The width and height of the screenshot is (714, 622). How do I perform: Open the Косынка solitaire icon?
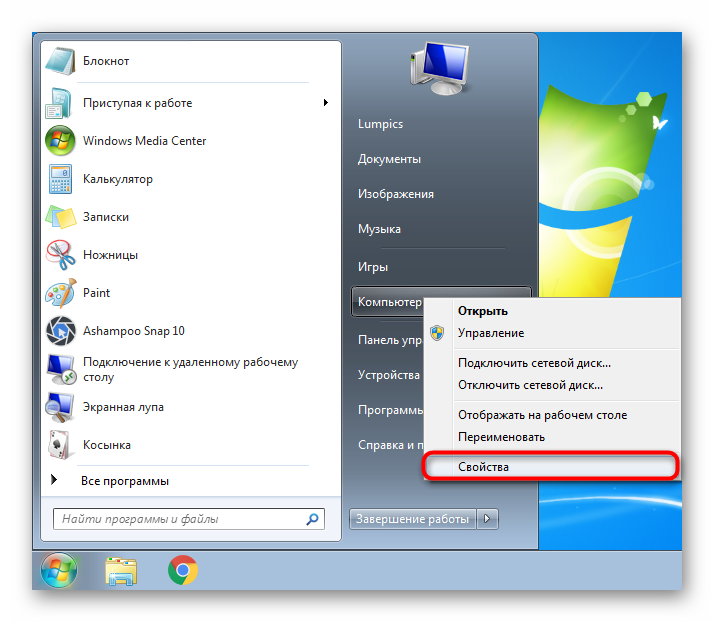pyautogui.click(x=59, y=445)
